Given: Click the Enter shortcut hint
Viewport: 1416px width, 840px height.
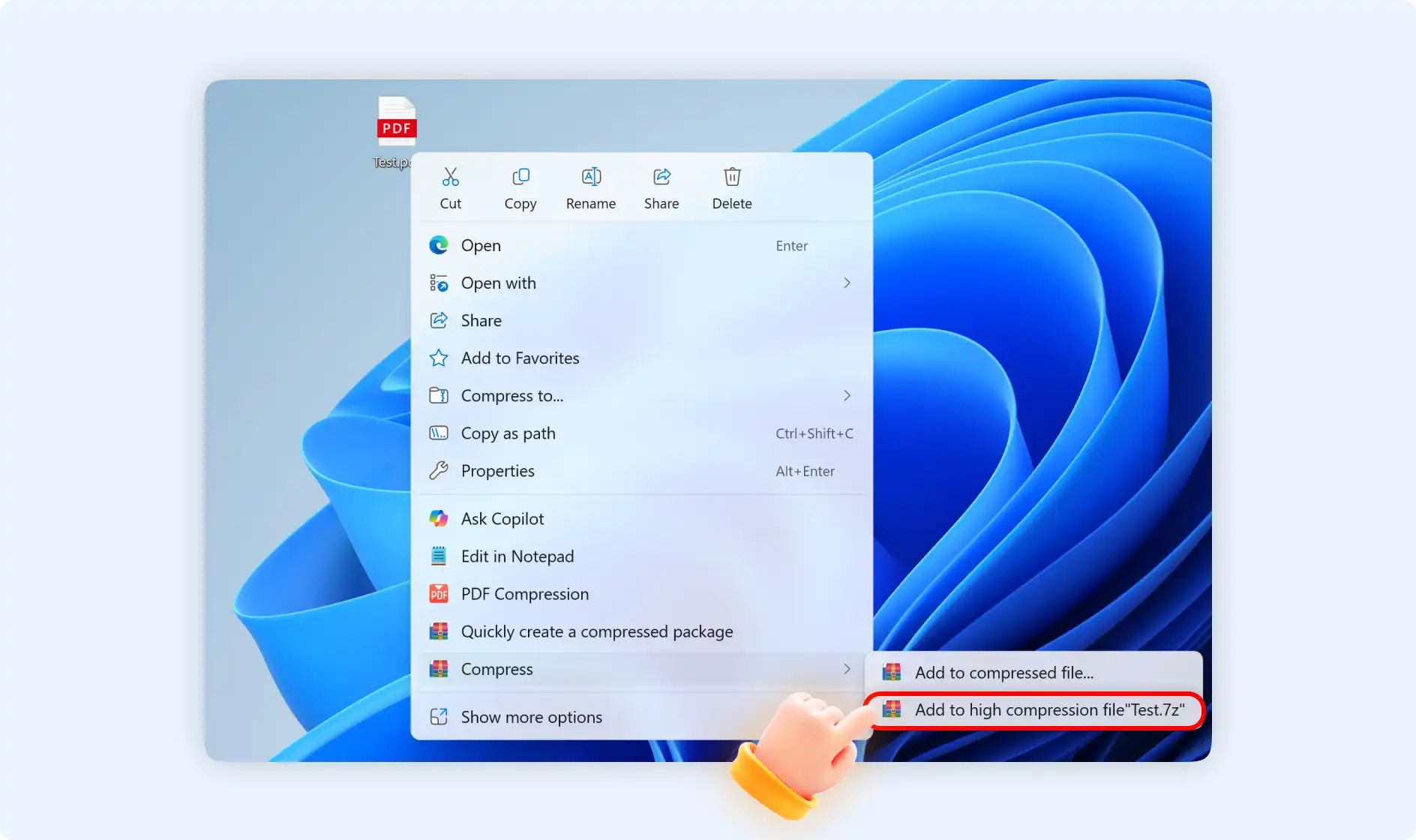Looking at the screenshot, I should 791,245.
